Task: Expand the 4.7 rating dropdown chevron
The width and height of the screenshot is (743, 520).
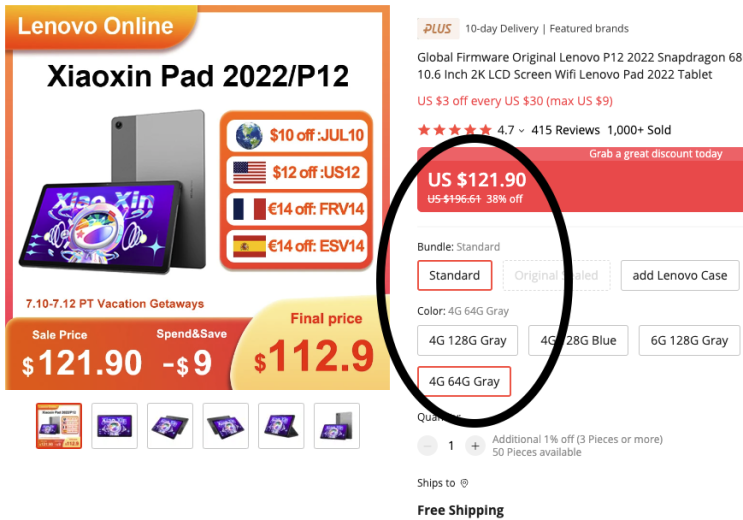Action: [521, 130]
